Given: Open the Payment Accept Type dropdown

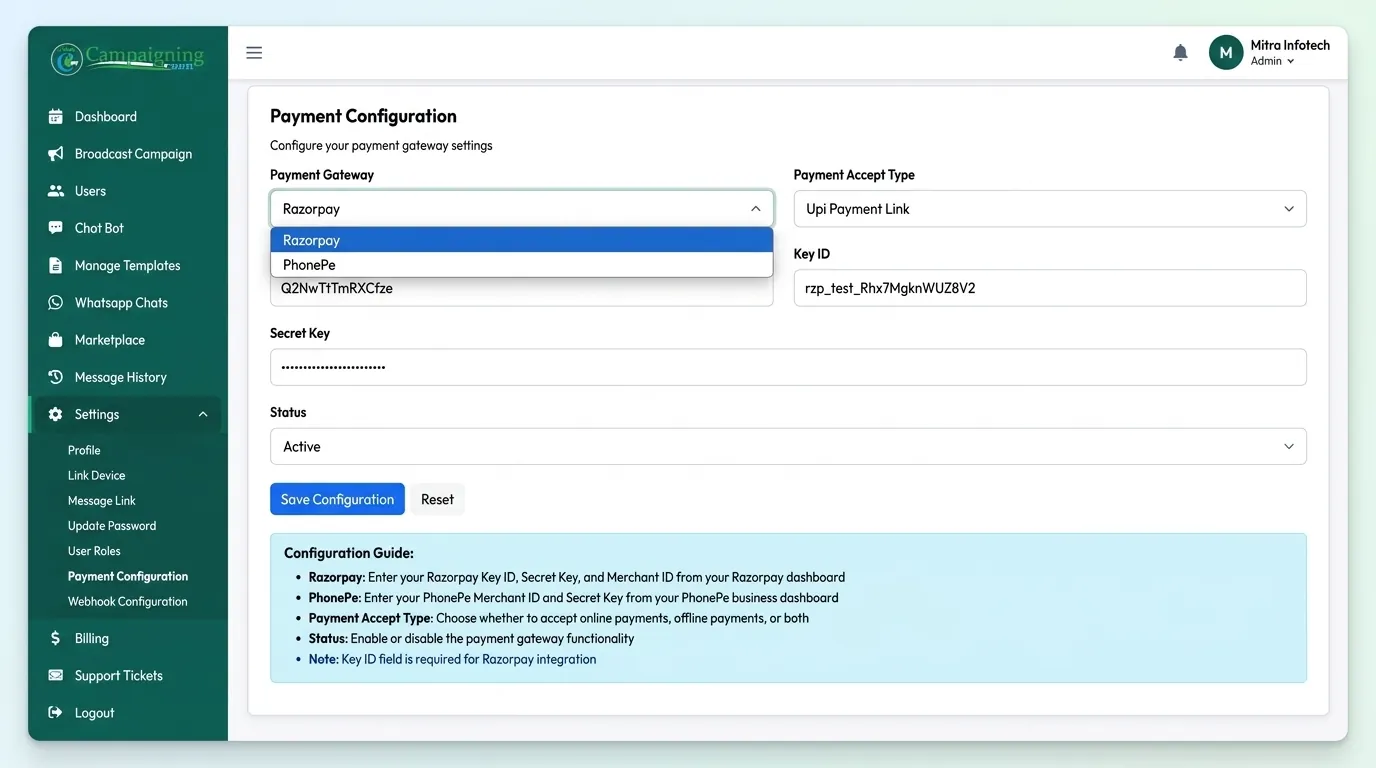Looking at the screenshot, I should (x=1050, y=209).
